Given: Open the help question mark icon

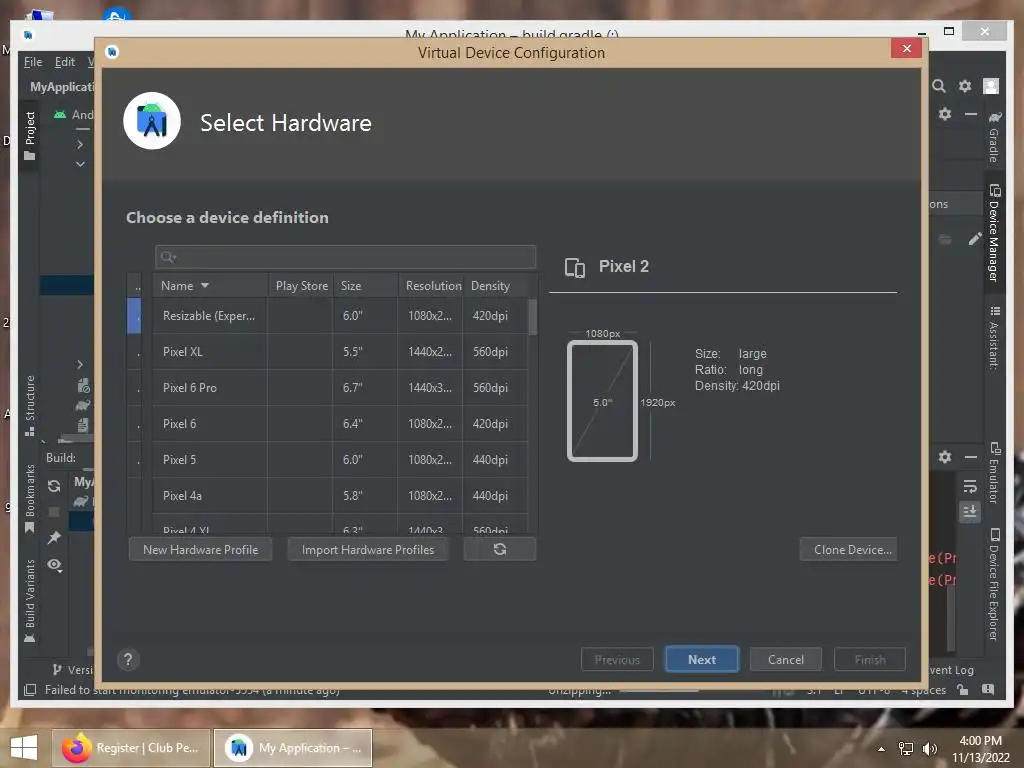Looking at the screenshot, I should [128, 660].
